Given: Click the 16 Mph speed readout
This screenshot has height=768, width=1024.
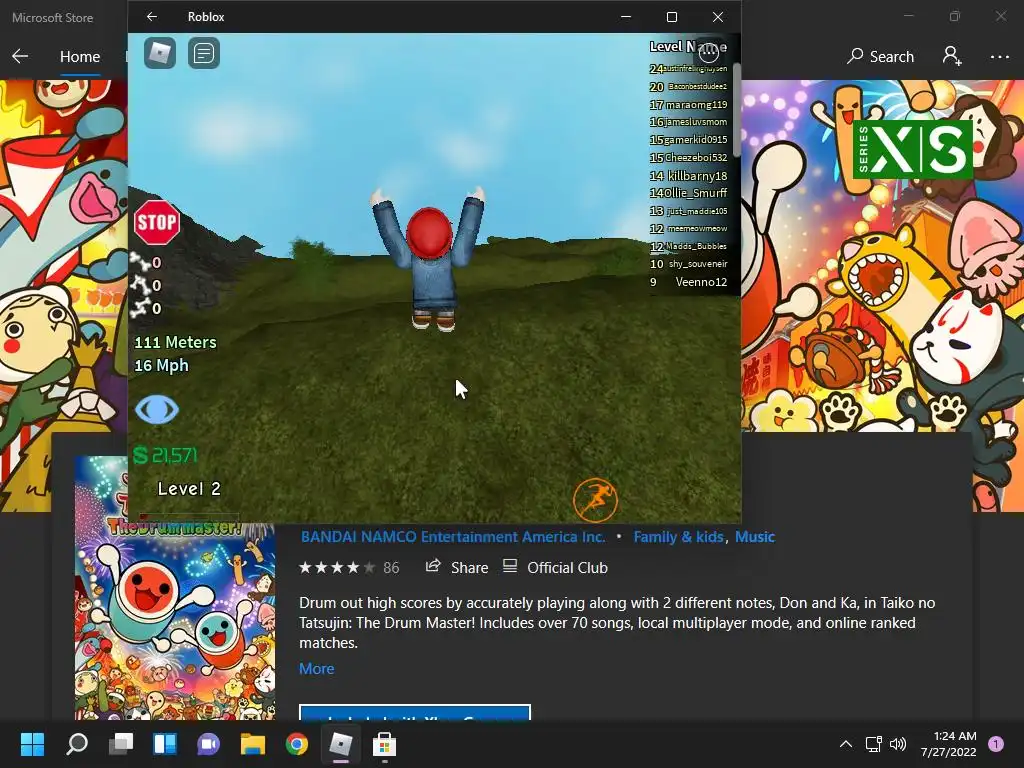Looking at the screenshot, I should coord(161,366).
